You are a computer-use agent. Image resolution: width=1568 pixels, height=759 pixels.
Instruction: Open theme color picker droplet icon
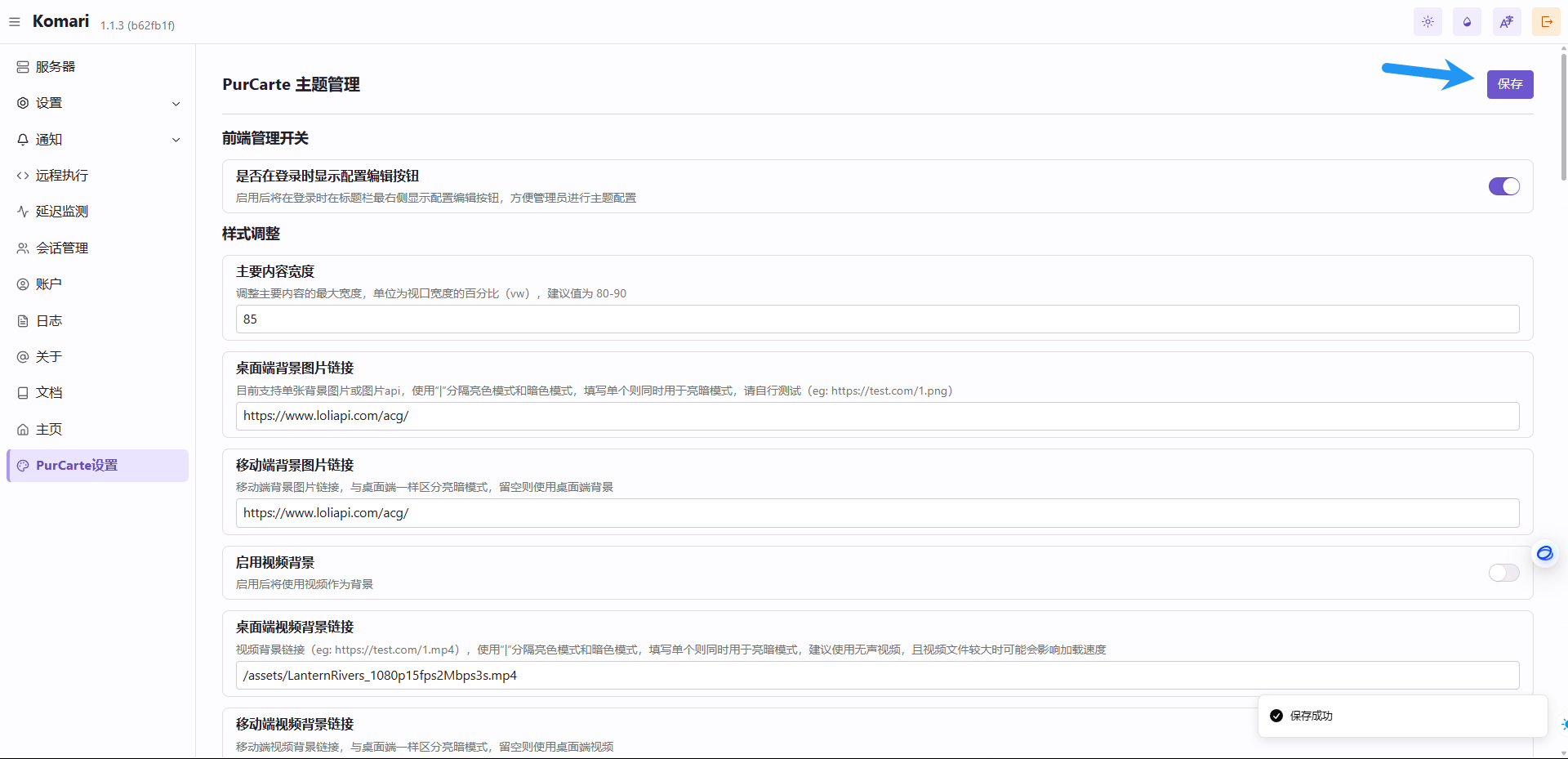click(1467, 22)
